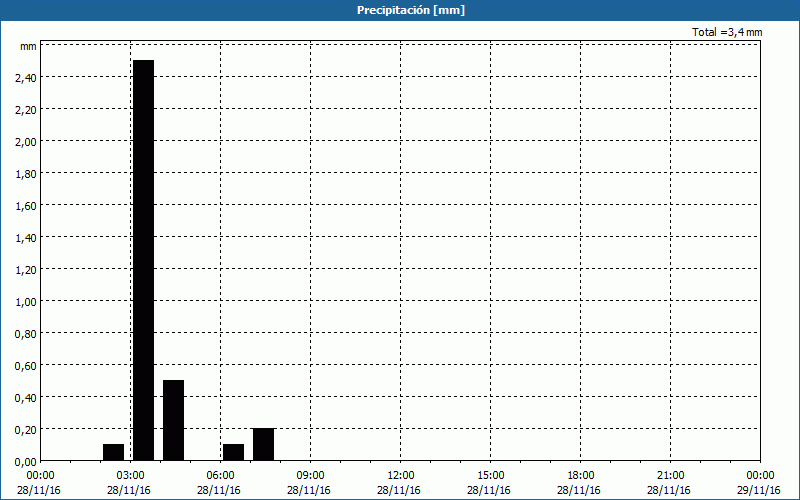
Task: Select the small bar just before 03:00
Action: tap(113, 452)
